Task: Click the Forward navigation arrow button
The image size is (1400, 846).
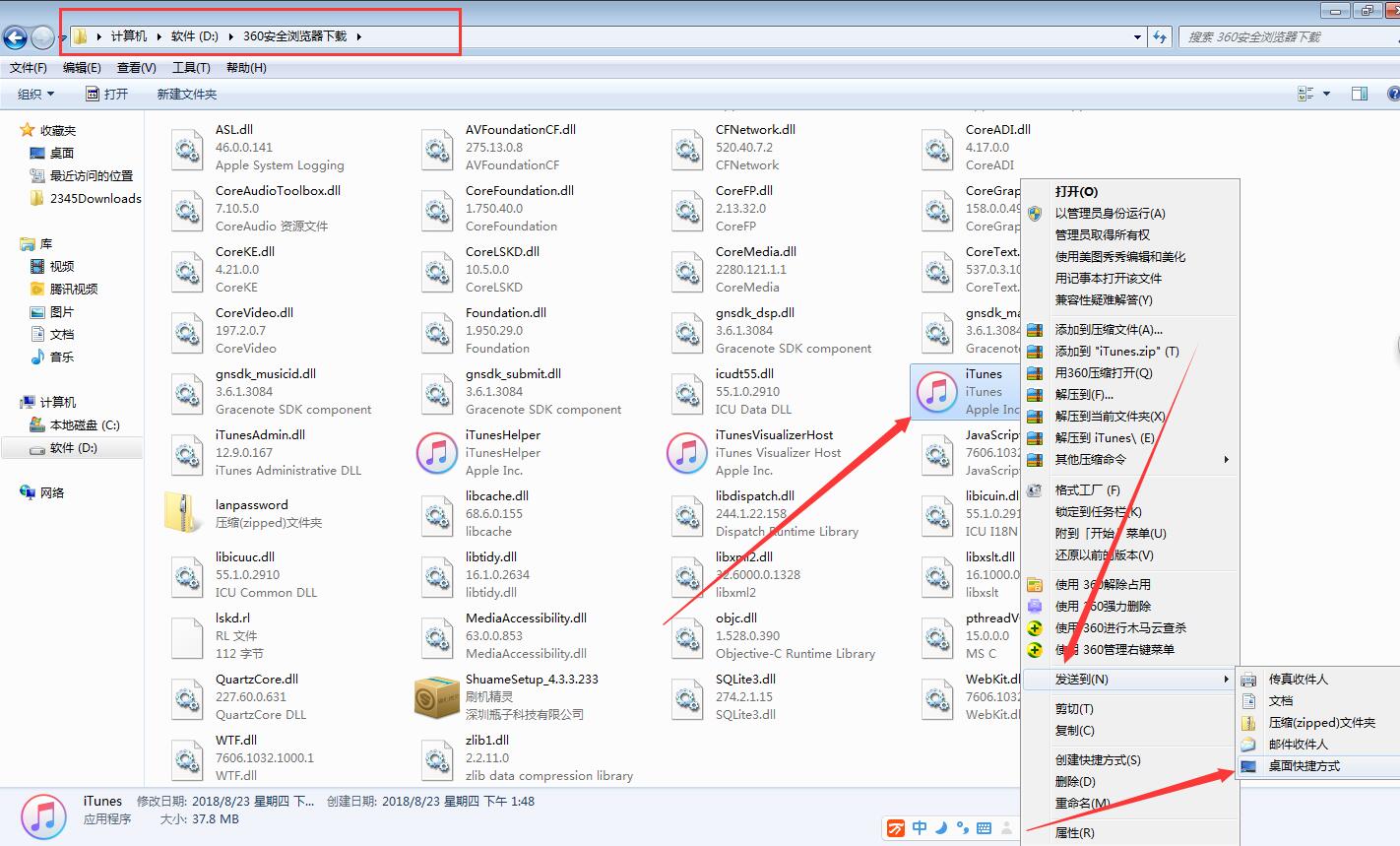Action: pos(42,37)
